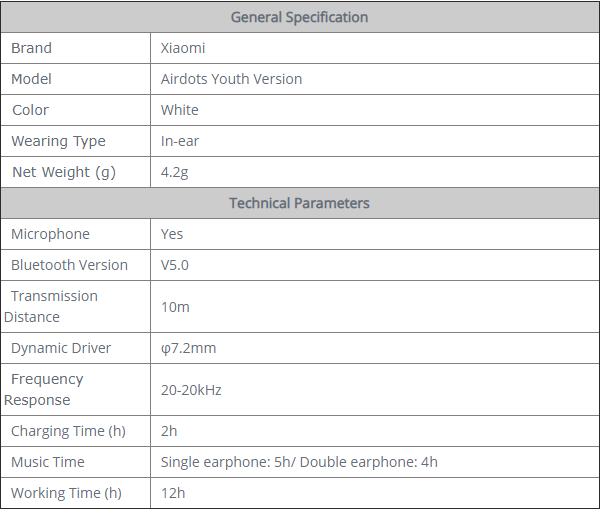Click the 12h working time value
Screen dimensions: 601x510
point(173,493)
